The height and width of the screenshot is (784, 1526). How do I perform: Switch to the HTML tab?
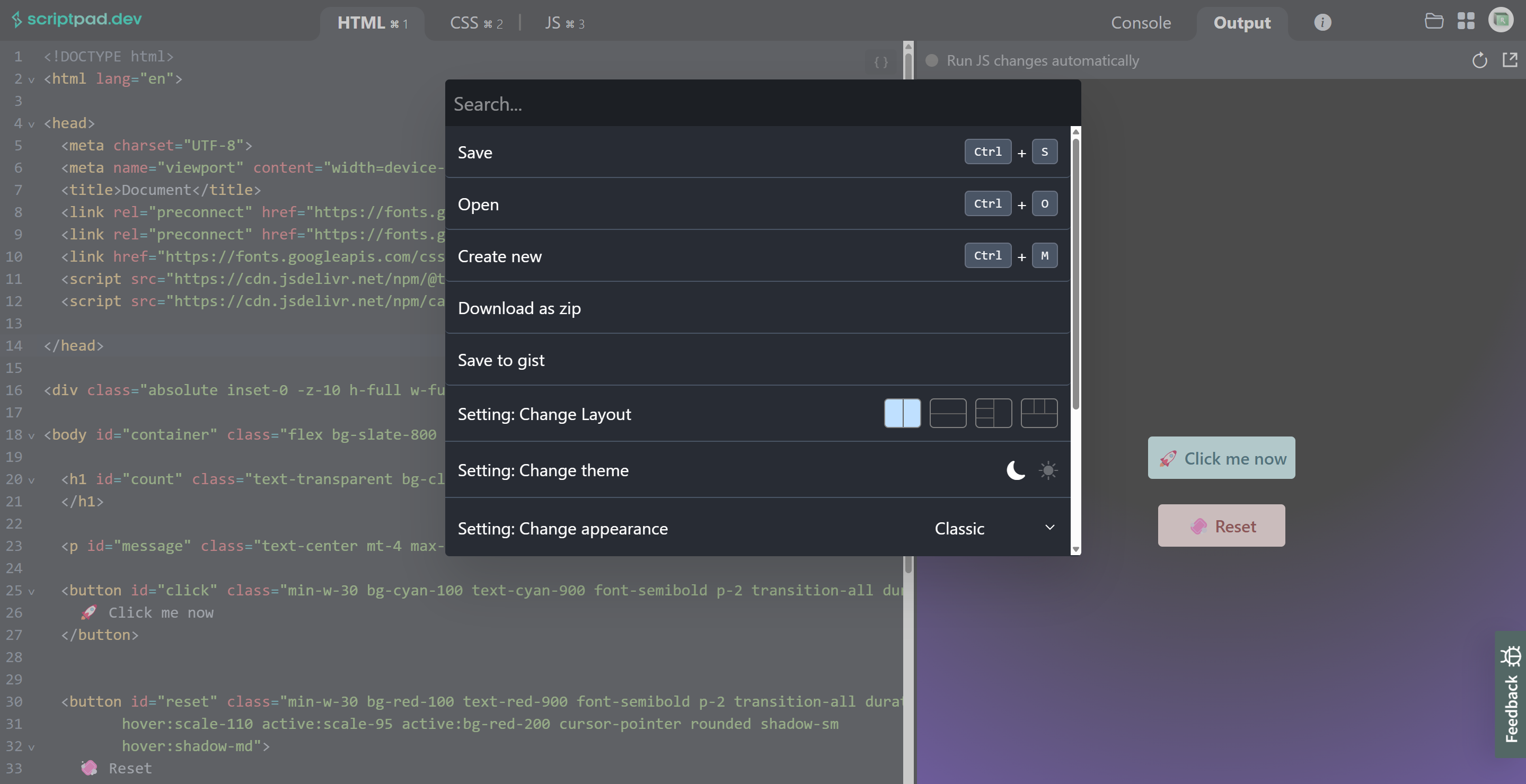(x=372, y=23)
